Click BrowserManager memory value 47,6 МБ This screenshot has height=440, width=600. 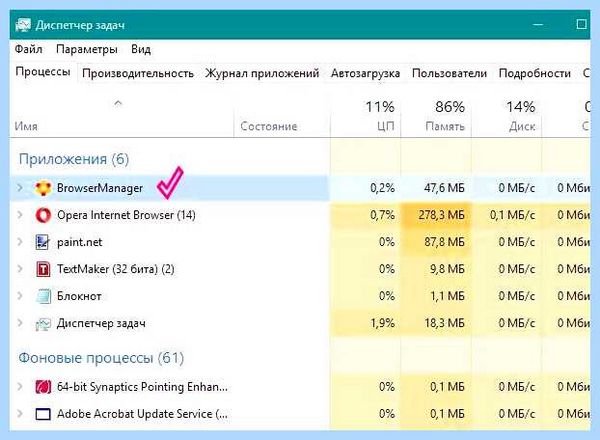click(x=444, y=188)
